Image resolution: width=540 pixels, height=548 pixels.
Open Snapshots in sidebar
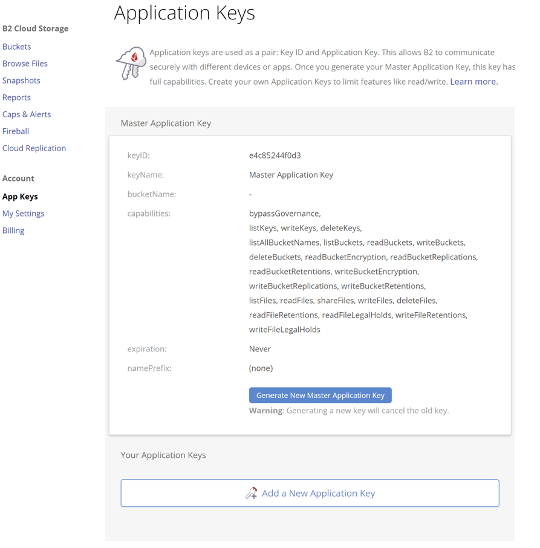tap(21, 80)
